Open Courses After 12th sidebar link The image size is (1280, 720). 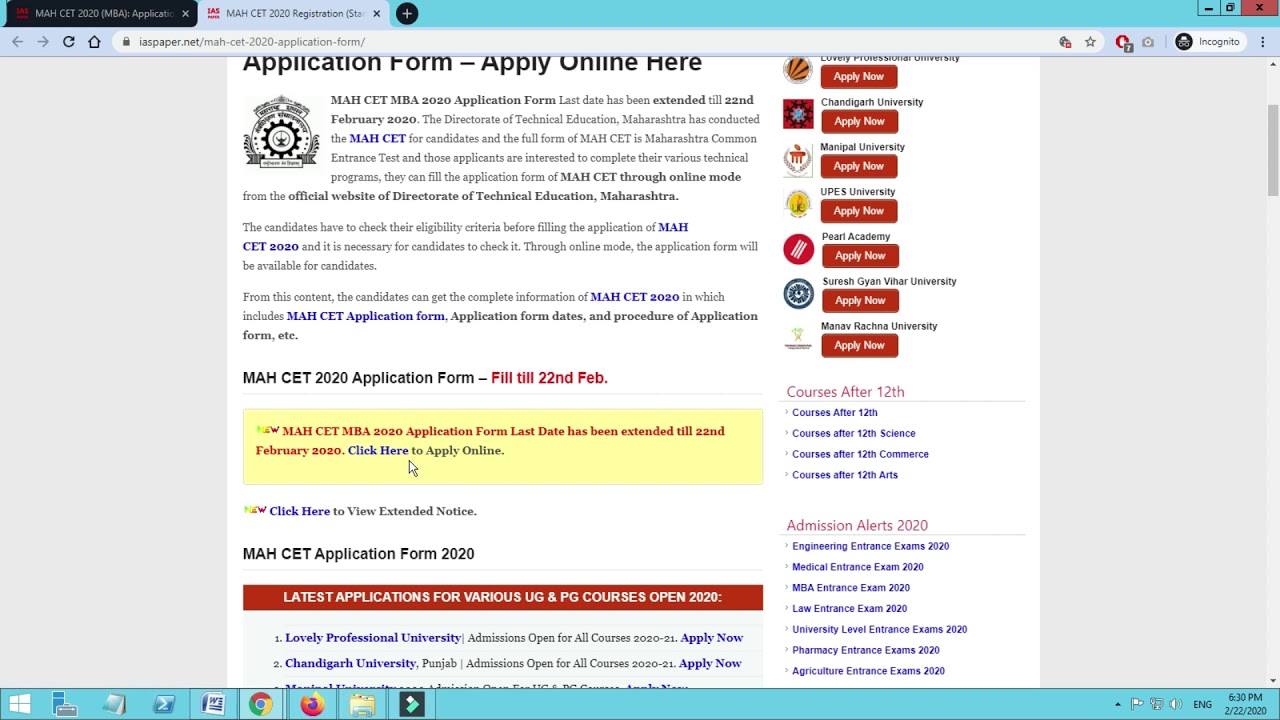click(x=834, y=412)
